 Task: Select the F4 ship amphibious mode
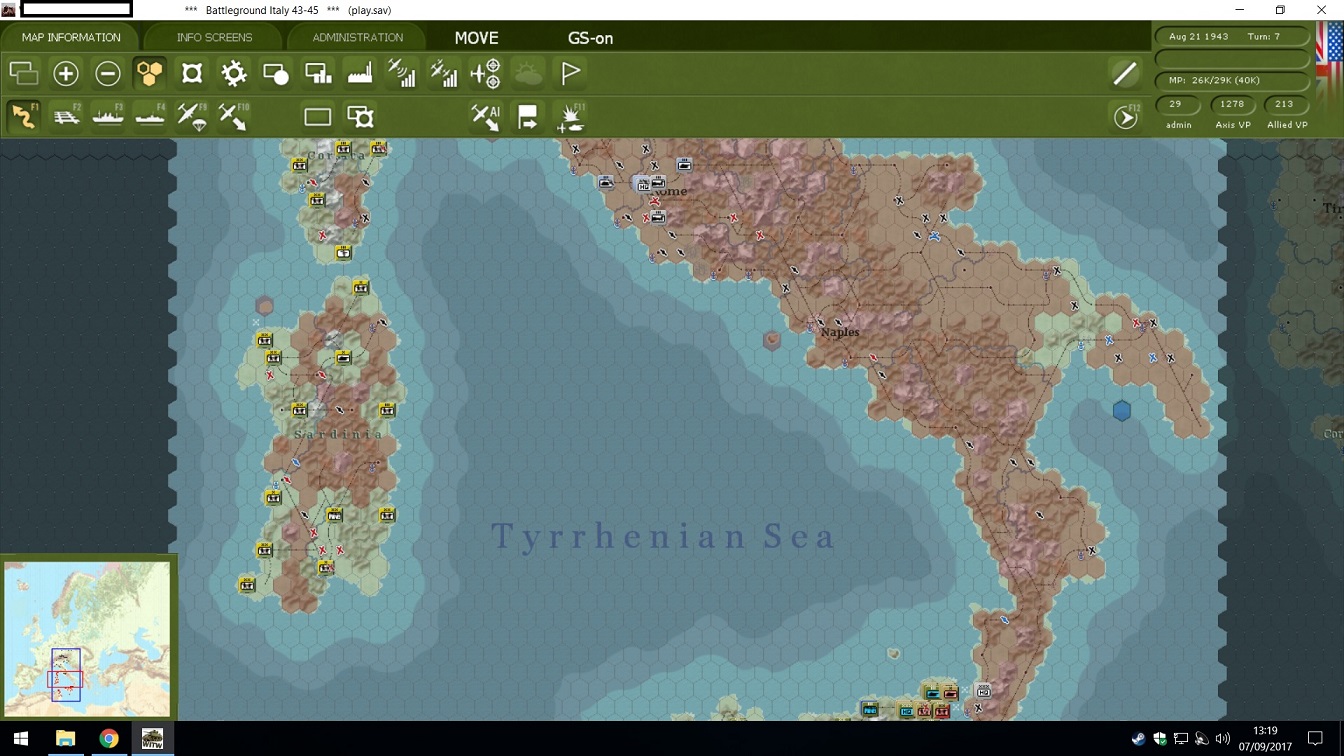click(x=150, y=117)
